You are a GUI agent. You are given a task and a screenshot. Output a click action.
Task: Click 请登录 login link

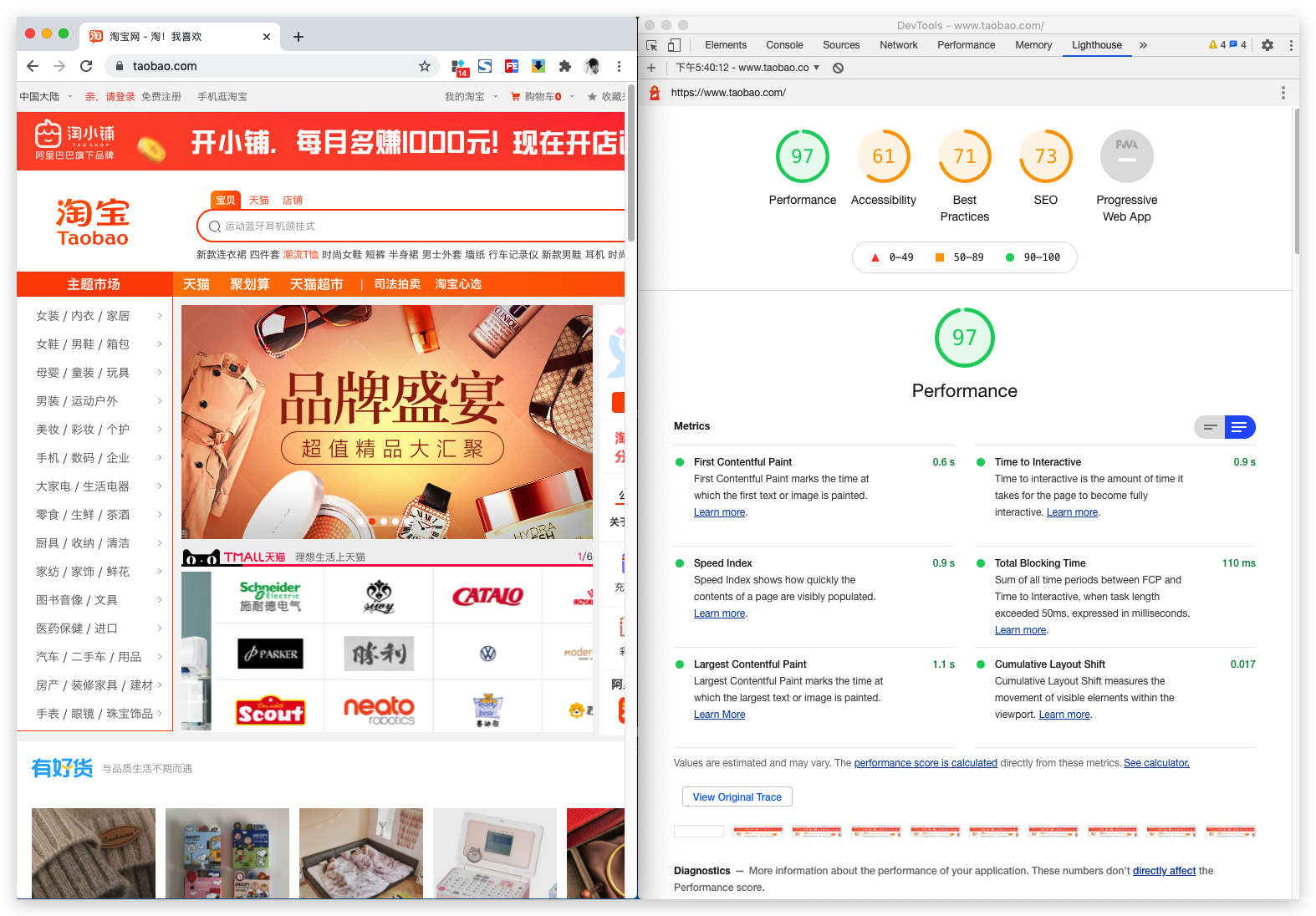[x=120, y=97]
